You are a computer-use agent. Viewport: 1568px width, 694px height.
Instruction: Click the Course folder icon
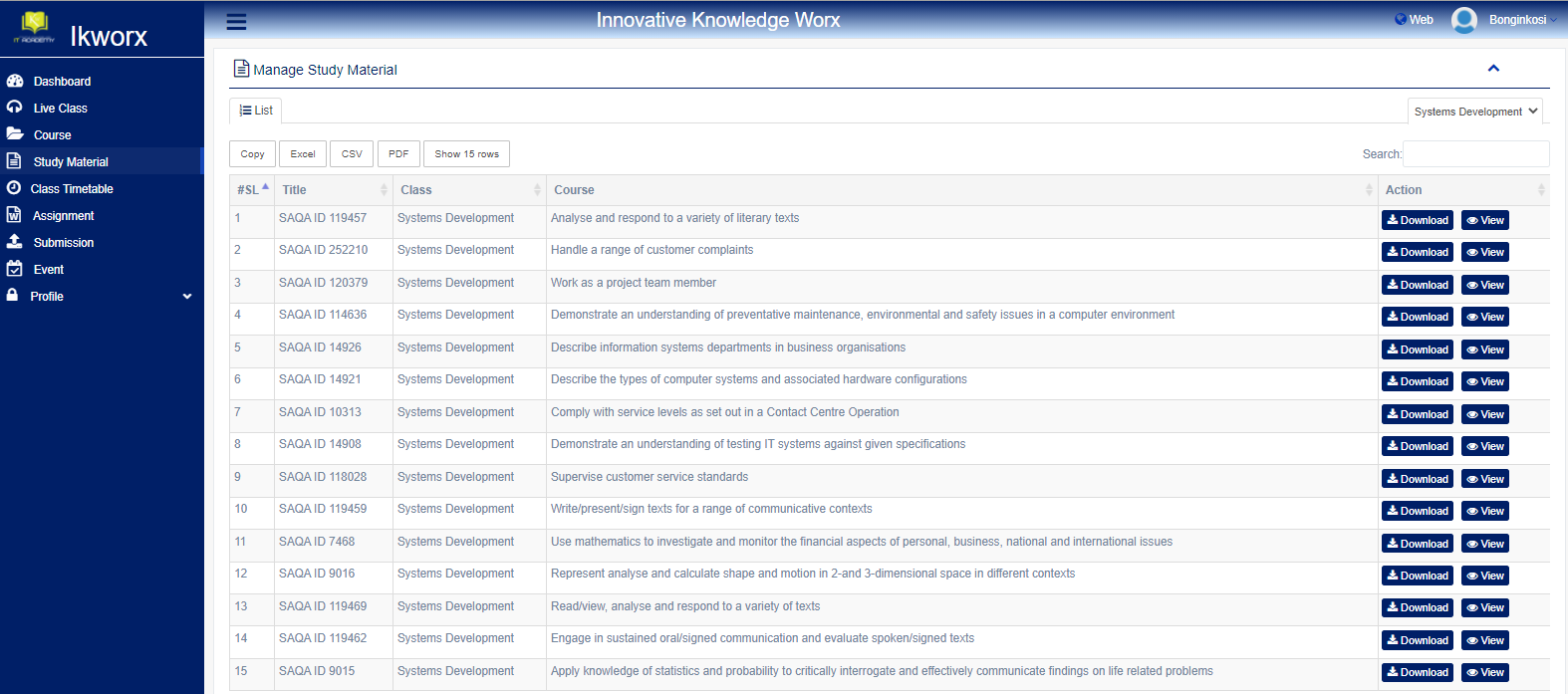(x=15, y=134)
